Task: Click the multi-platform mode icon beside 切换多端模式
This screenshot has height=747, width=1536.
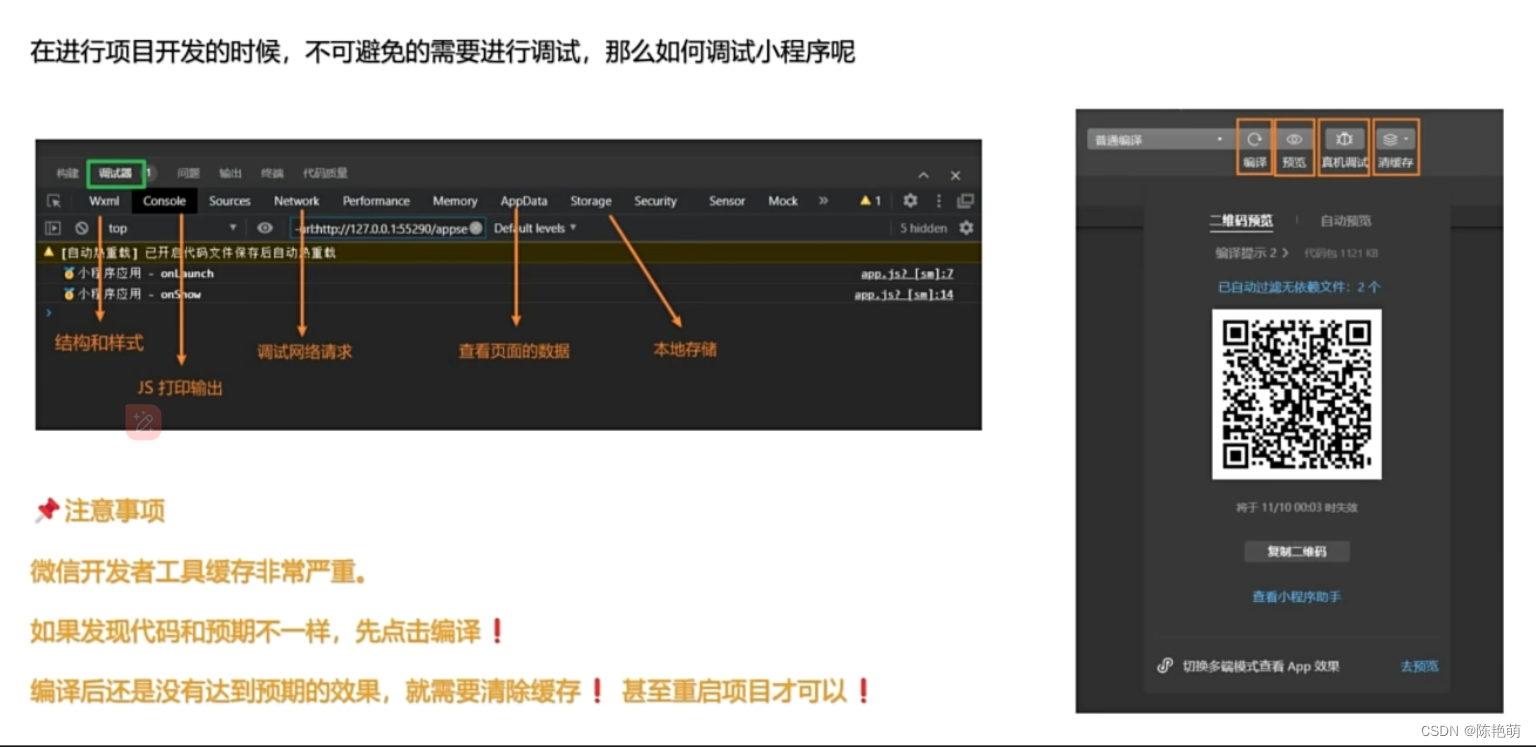Action: coord(1165,665)
